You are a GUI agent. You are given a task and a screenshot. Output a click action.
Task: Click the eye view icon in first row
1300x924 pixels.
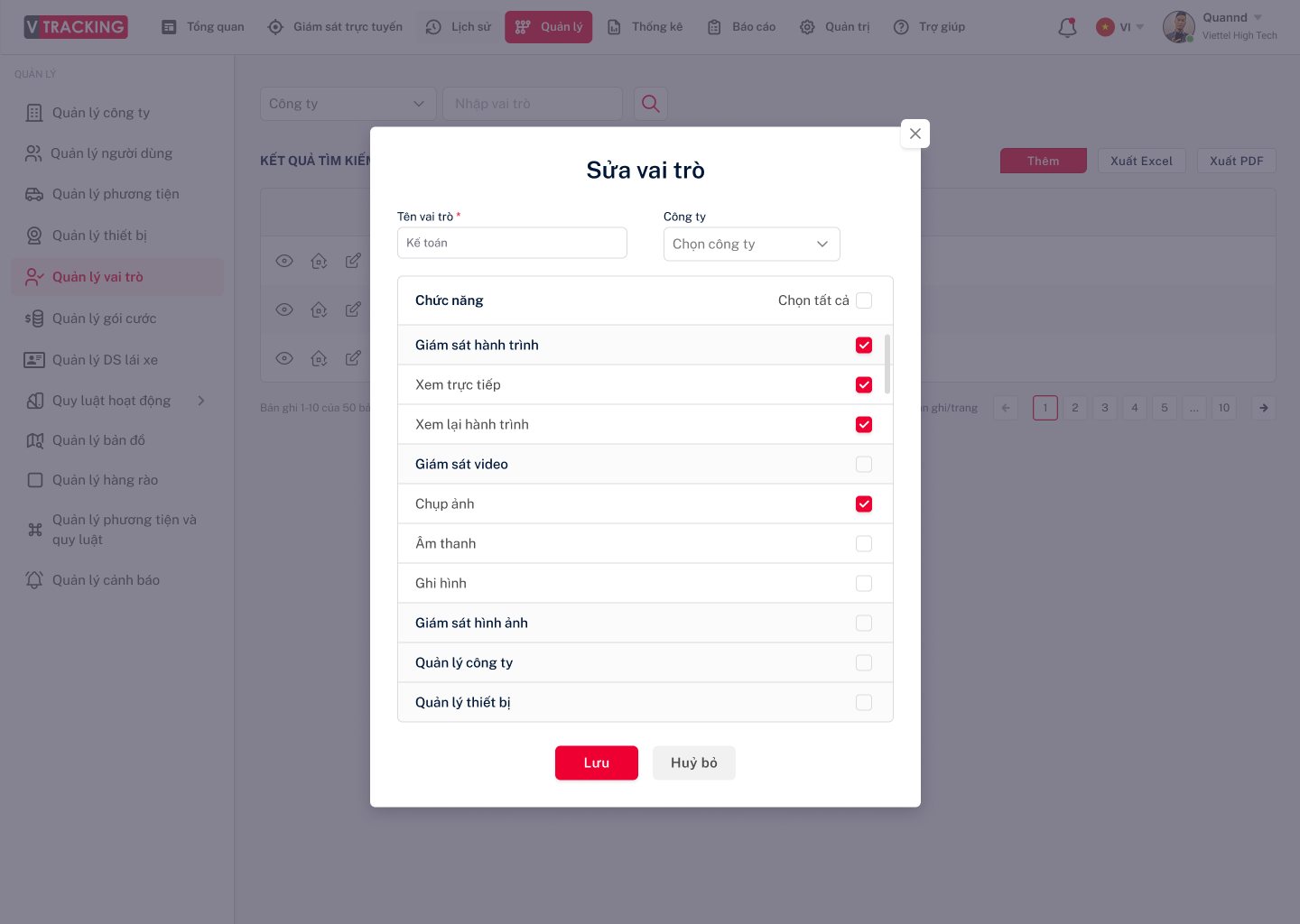[x=284, y=261]
